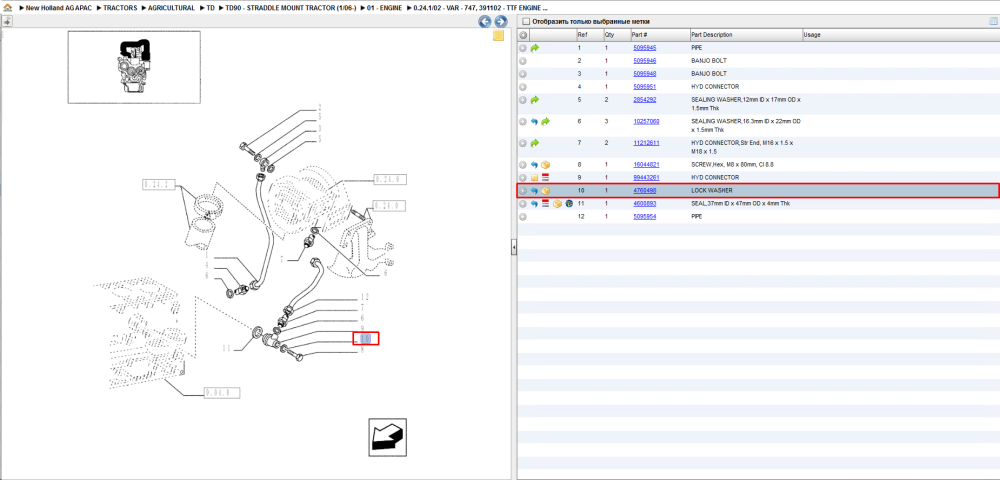Select the 'SEALING WASHER,12mm ID' description text
1000x480 pixels.
746,105
